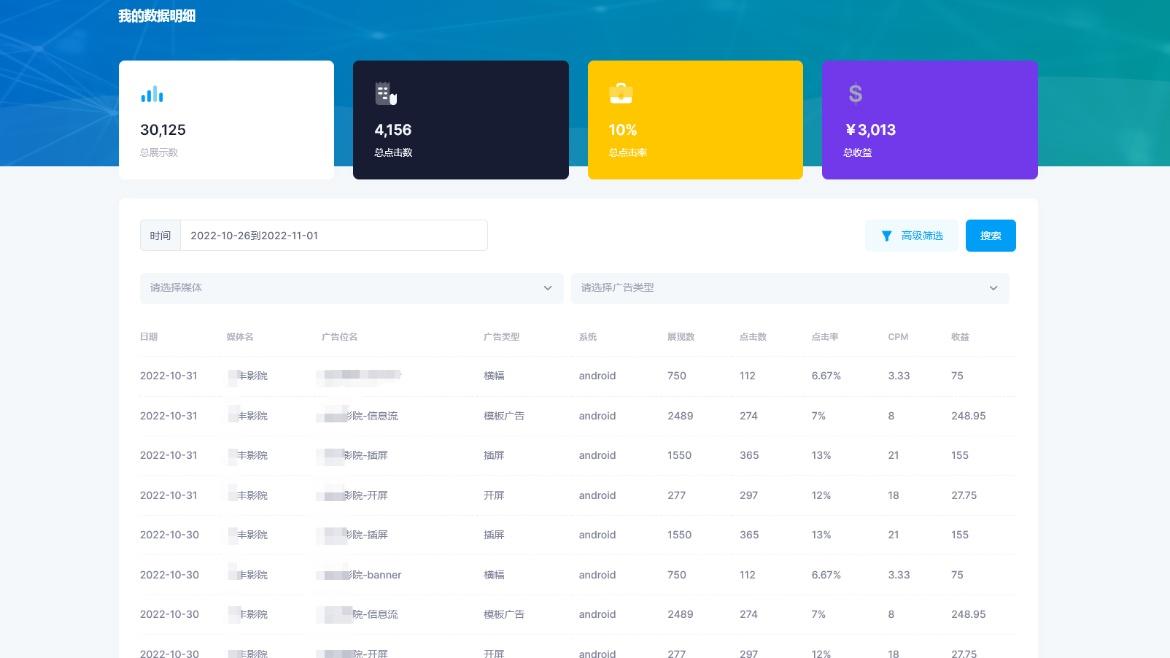Expand the 请选择广告类型 ad type dropdown
This screenshot has width=1170, height=658.
coord(790,288)
